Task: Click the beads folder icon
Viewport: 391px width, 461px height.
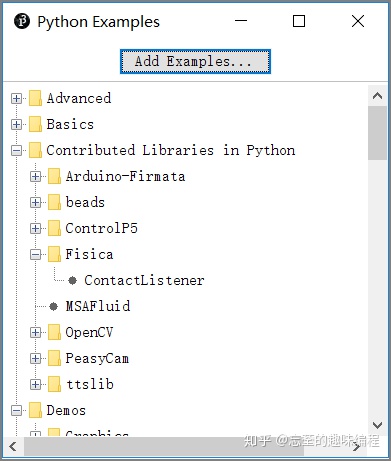Action: 54,202
